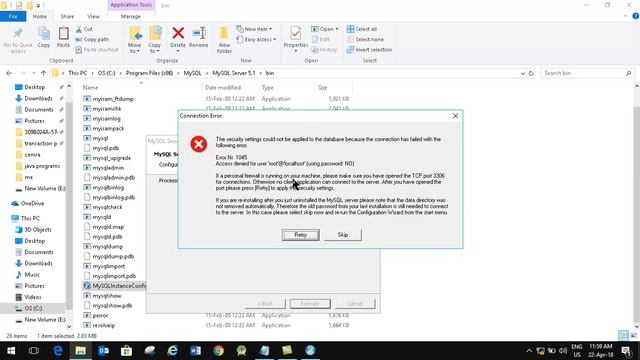The height and width of the screenshot is (360, 640).
Task: Click MySQL Server 5.1 in address path
Action: (x=233, y=73)
